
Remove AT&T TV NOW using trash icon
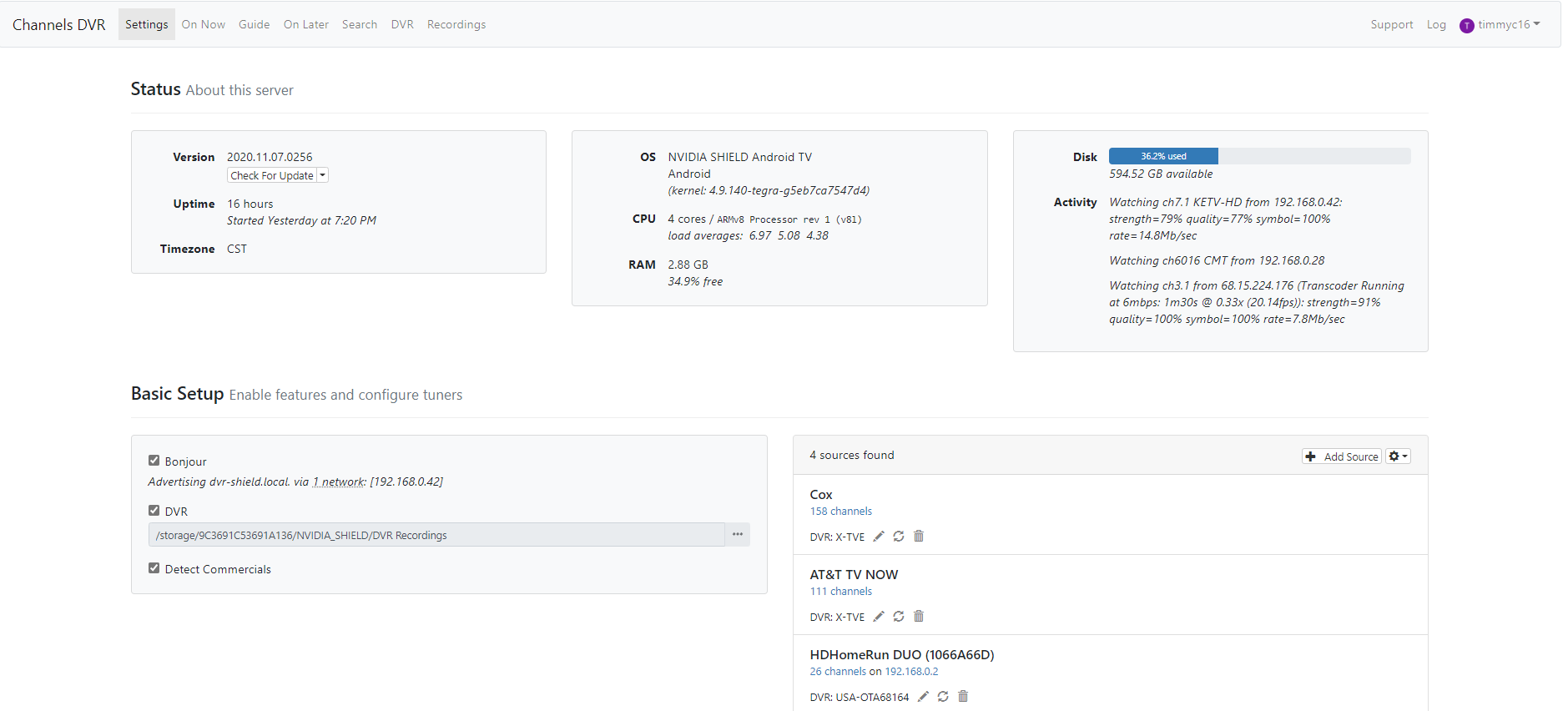click(918, 617)
